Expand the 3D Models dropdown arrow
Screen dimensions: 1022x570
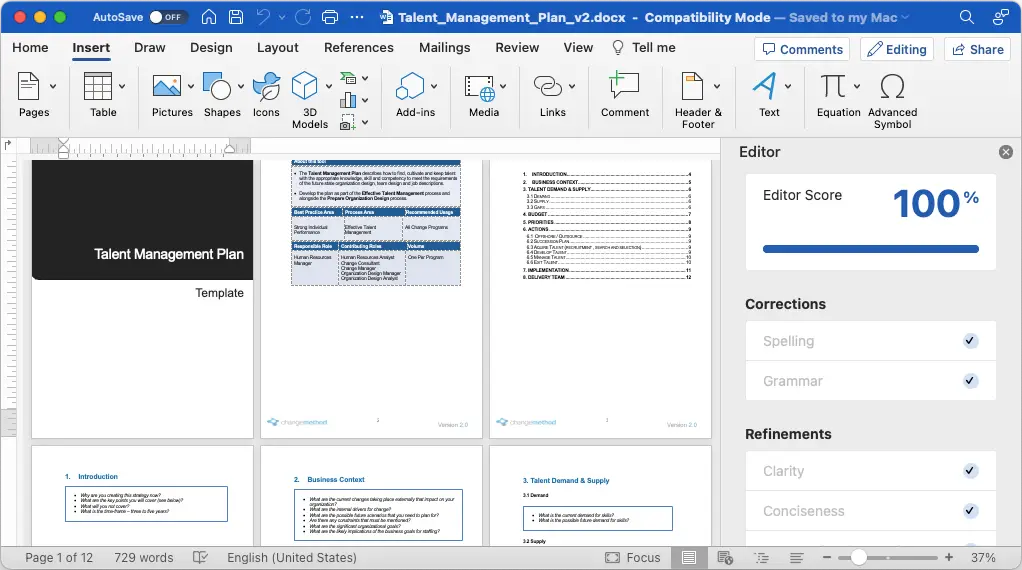click(x=328, y=86)
